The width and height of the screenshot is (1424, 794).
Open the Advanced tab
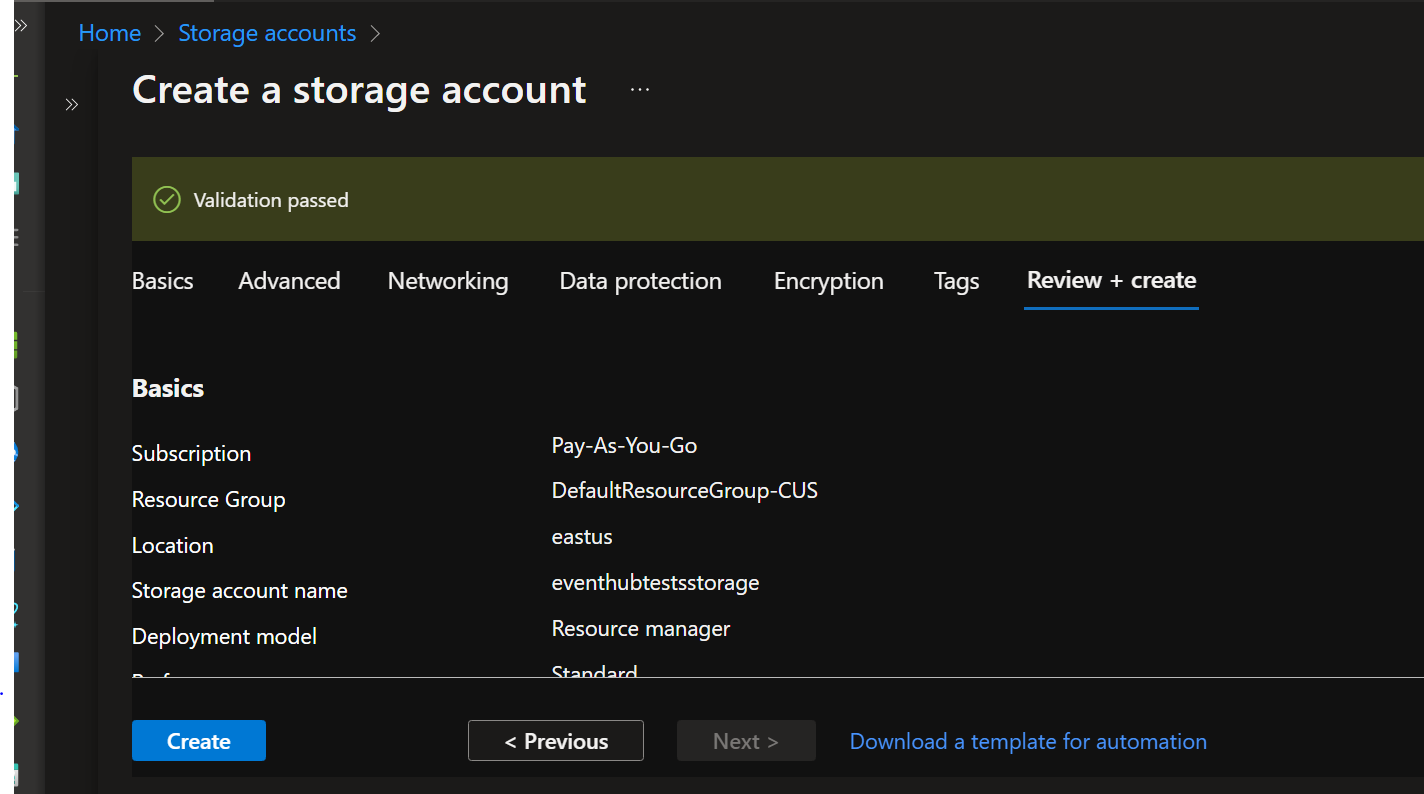[x=289, y=281]
